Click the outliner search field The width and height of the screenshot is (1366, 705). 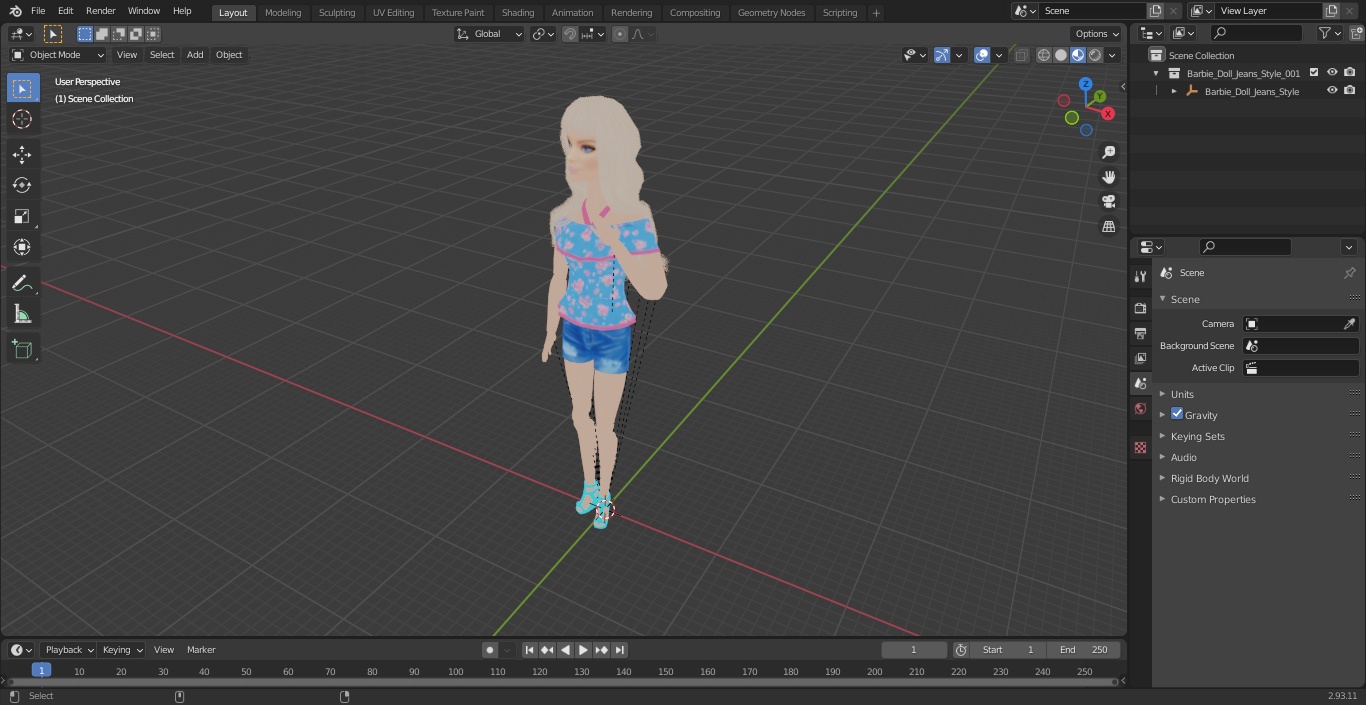click(x=1256, y=33)
